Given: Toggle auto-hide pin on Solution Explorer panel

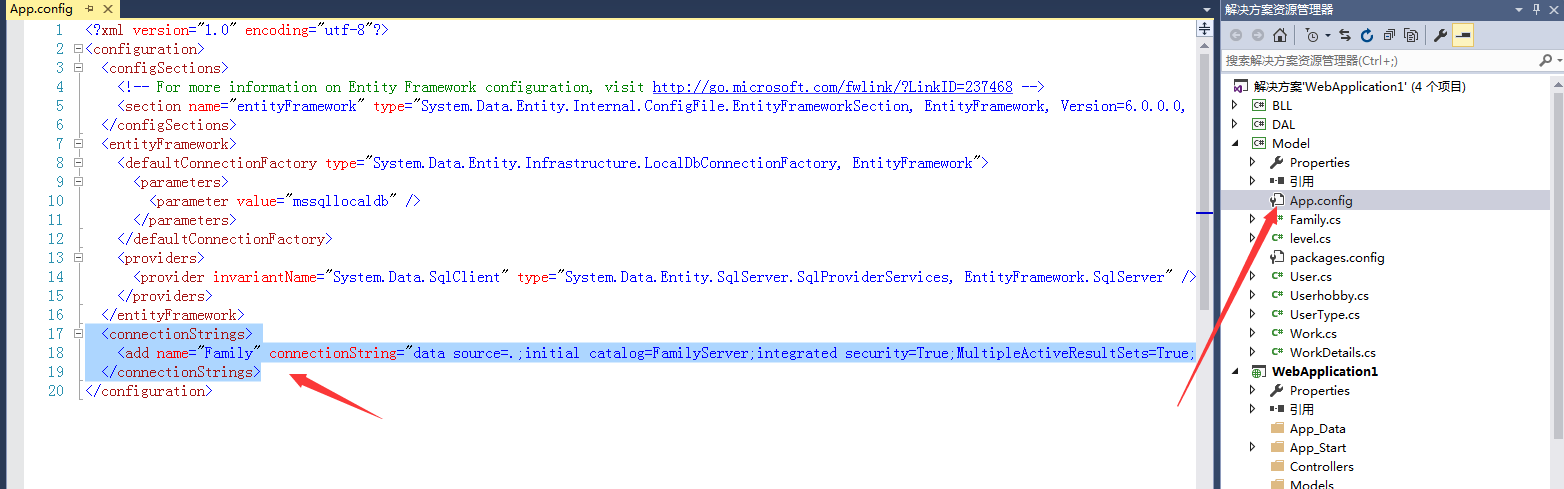Looking at the screenshot, I should pyautogui.click(x=1536, y=9).
